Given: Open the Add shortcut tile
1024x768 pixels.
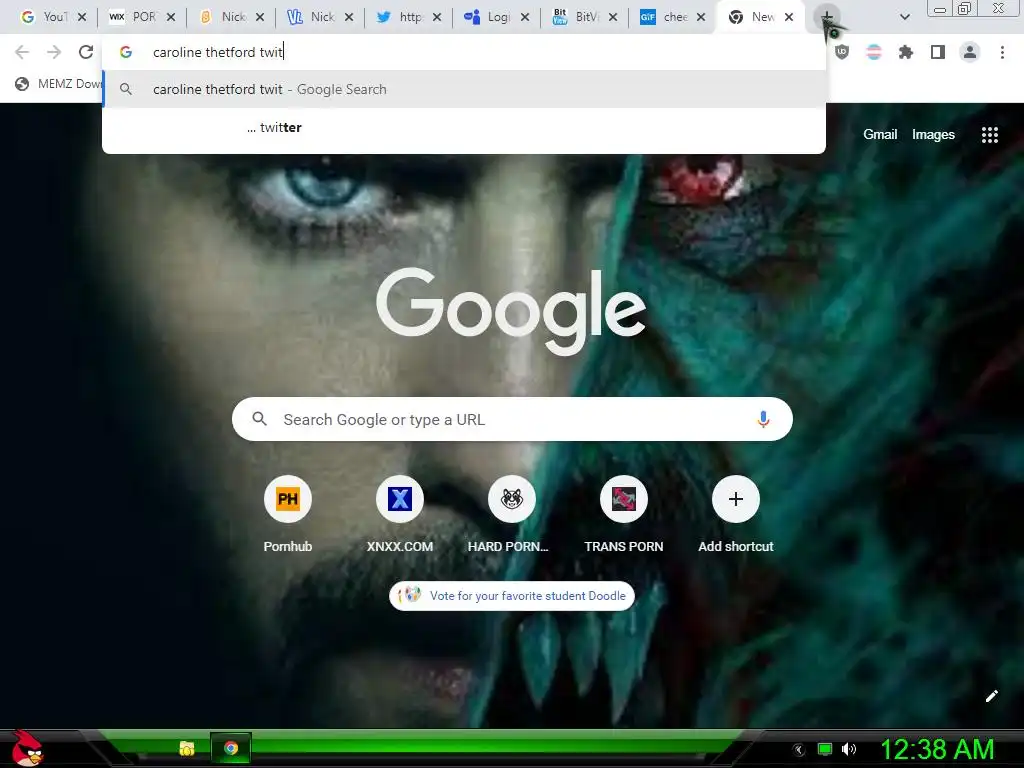Looking at the screenshot, I should pyautogui.click(x=735, y=515).
